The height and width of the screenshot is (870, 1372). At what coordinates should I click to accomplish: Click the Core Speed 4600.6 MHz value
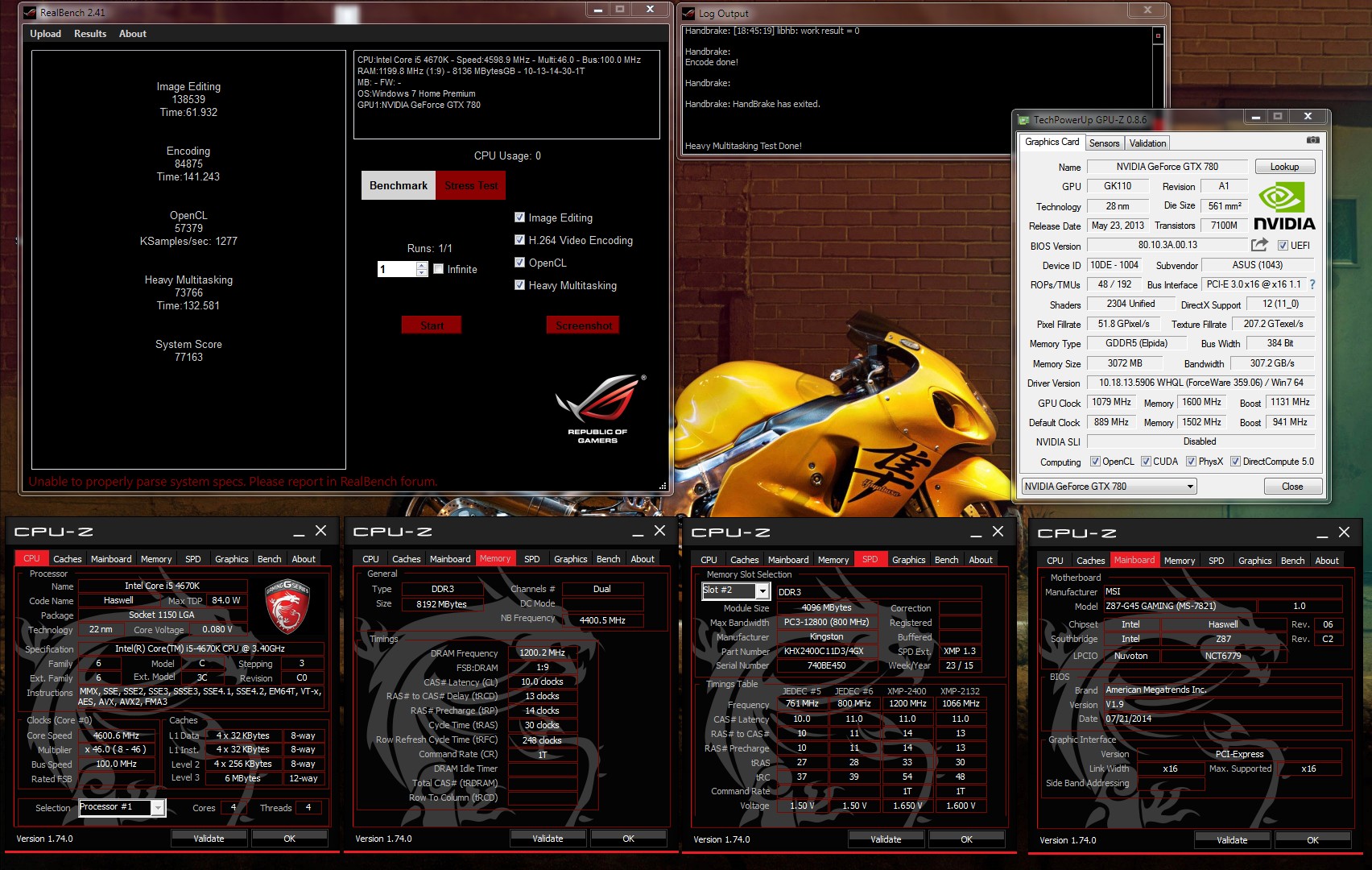click(x=116, y=735)
